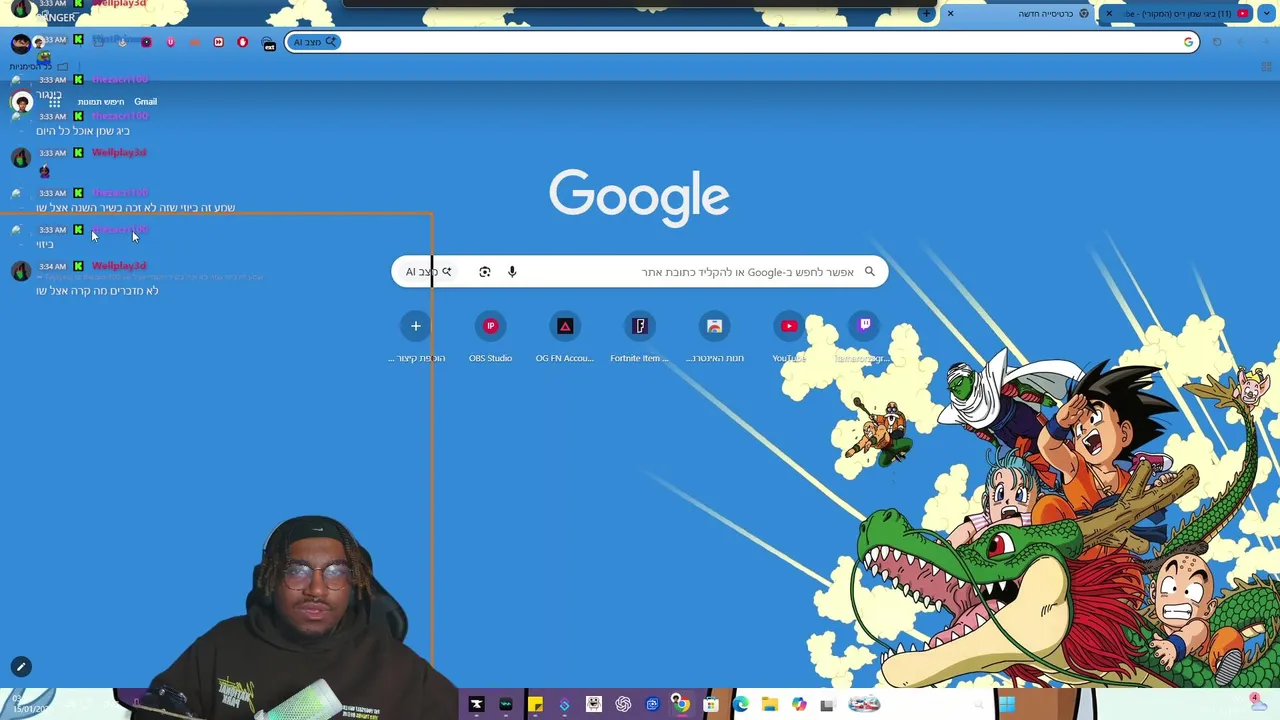Switch to the new tab (כרטיסייה חדשה)
The height and width of the screenshot is (720, 1280).
pyautogui.click(x=1016, y=14)
